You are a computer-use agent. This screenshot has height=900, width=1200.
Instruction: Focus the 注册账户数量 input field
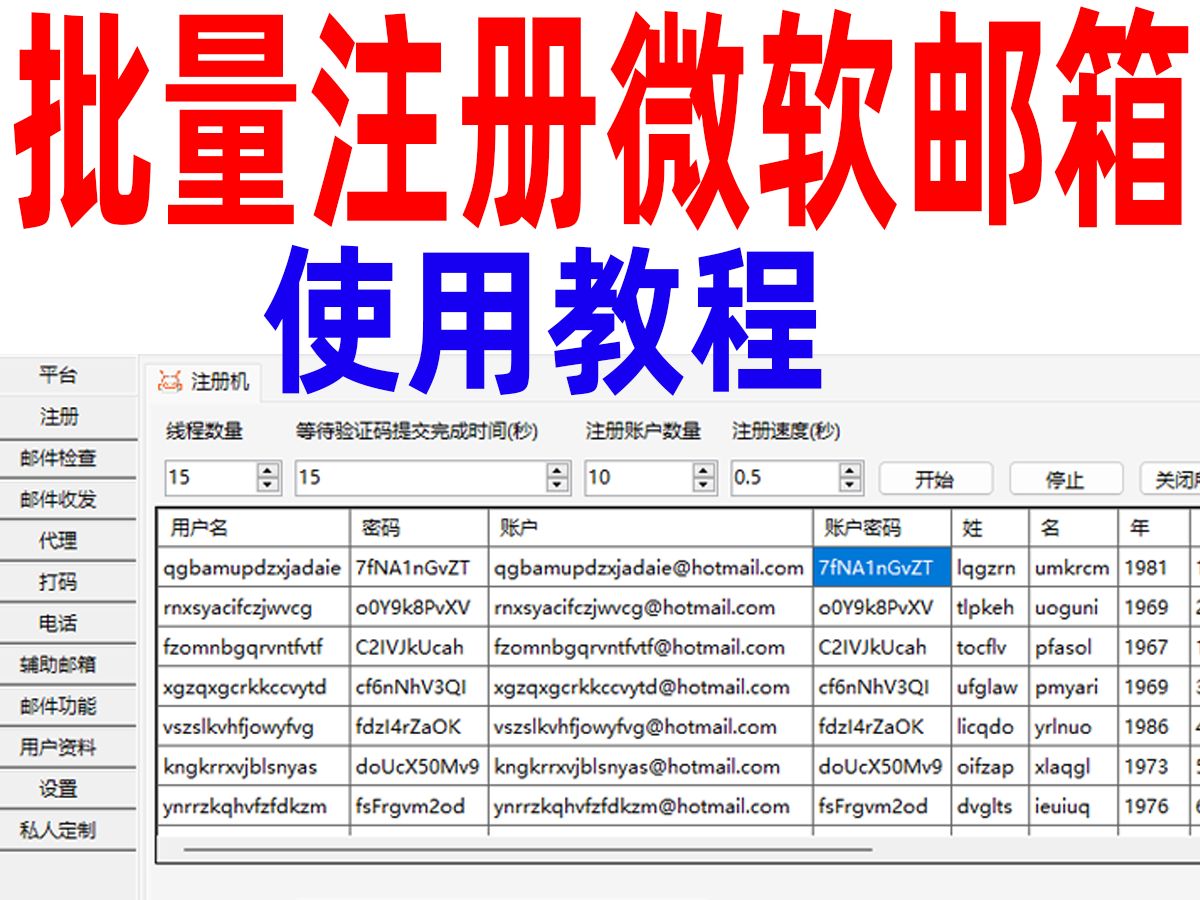pos(639,478)
